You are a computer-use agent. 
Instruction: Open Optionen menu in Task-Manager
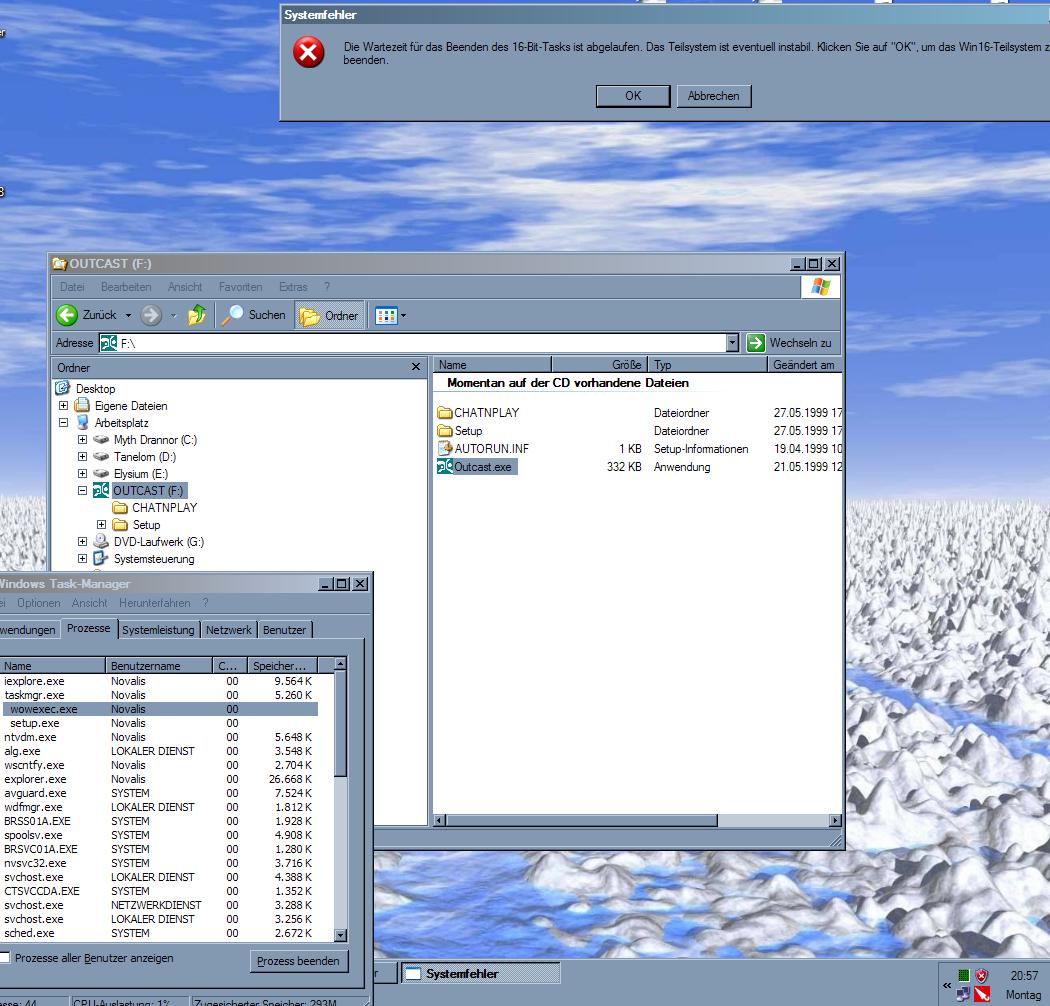coord(39,603)
